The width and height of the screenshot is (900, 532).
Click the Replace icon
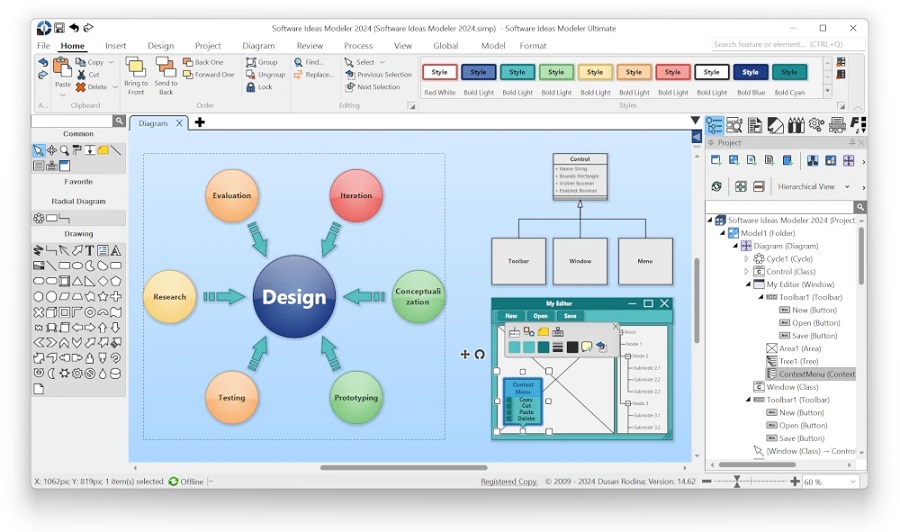pyautogui.click(x=298, y=75)
